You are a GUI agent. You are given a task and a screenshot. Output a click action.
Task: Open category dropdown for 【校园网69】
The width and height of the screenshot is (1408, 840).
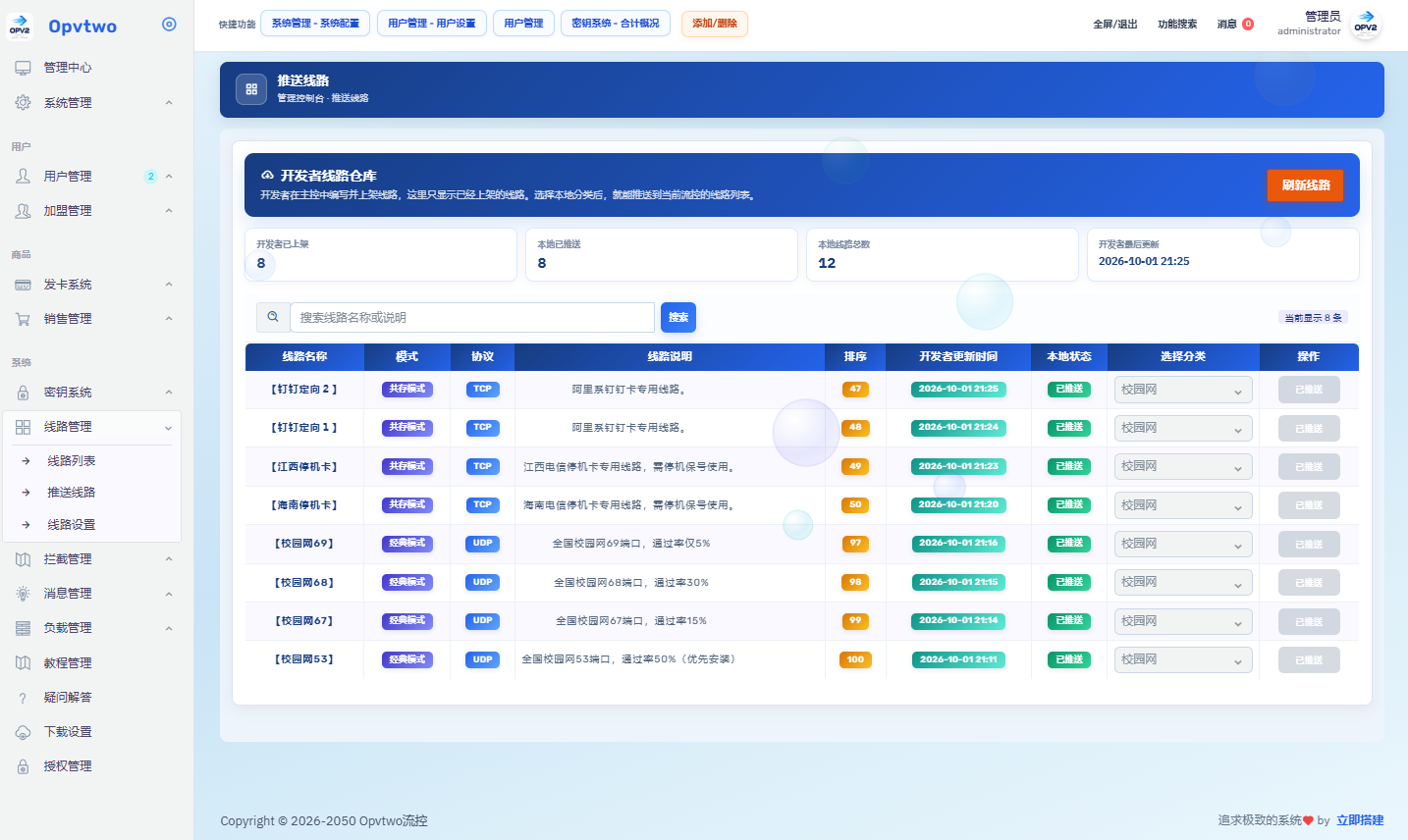pos(1183,544)
